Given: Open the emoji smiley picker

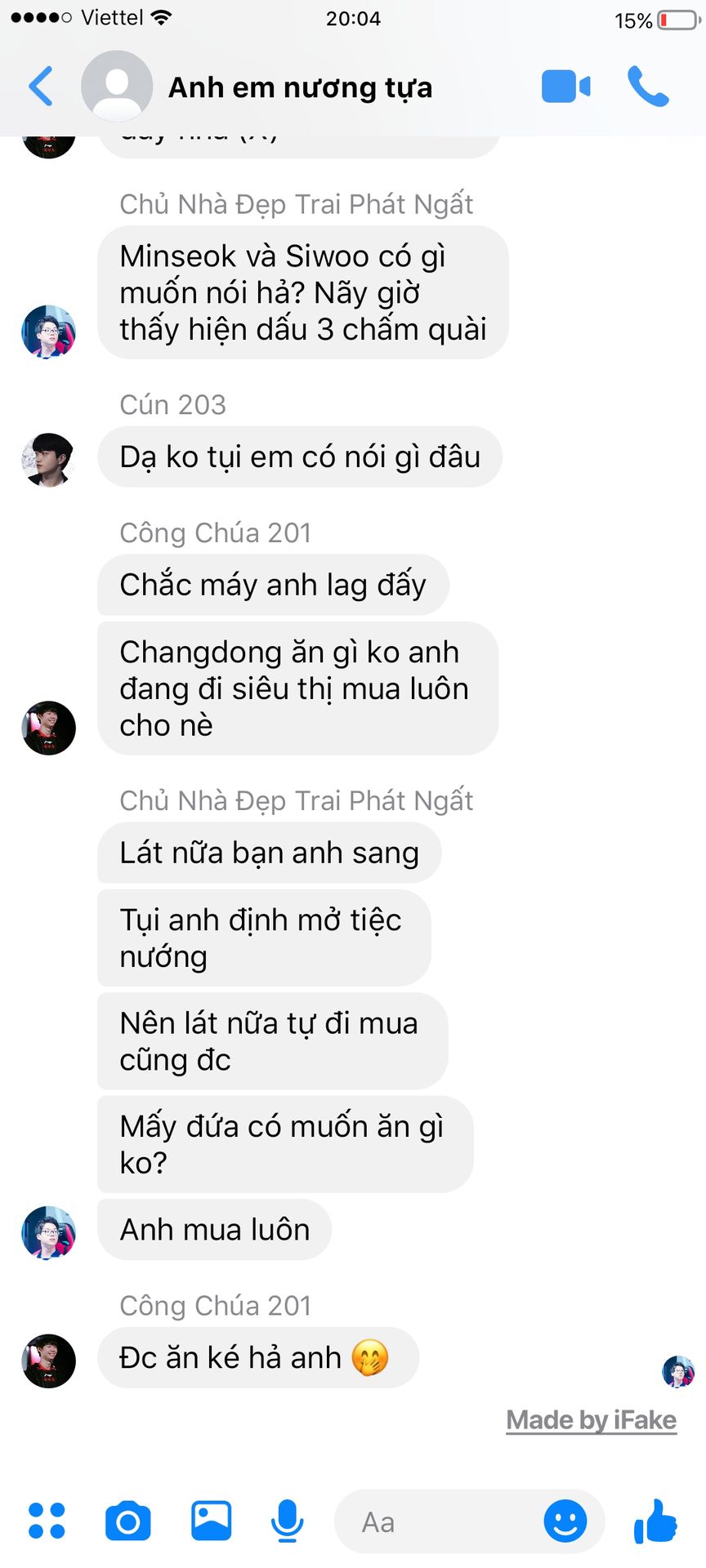Looking at the screenshot, I should (x=565, y=1521).
